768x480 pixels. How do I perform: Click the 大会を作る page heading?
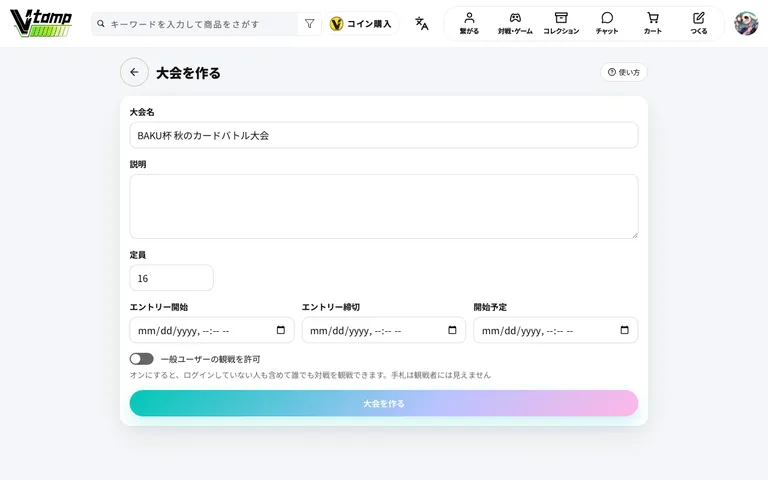tap(188, 73)
